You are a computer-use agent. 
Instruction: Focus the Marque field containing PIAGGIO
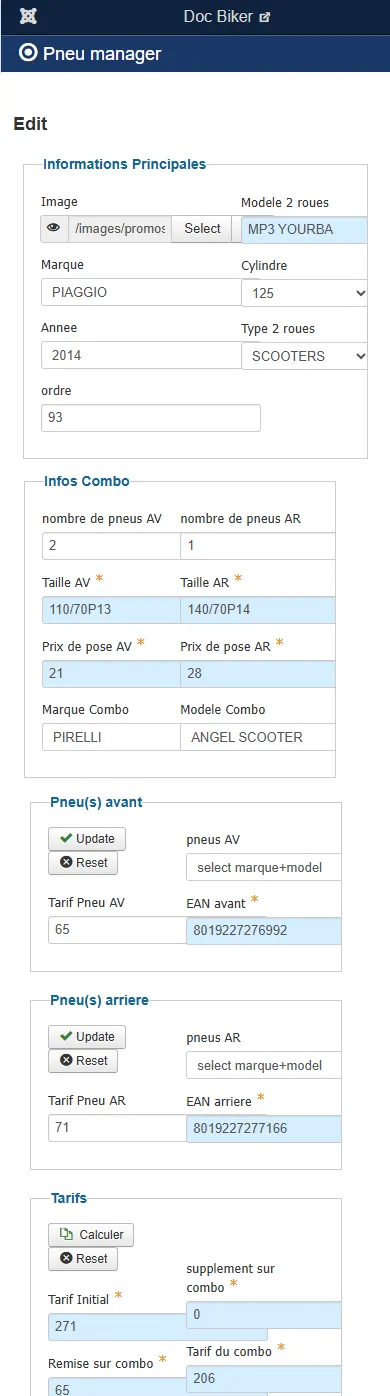pyautogui.click(x=141, y=292)
